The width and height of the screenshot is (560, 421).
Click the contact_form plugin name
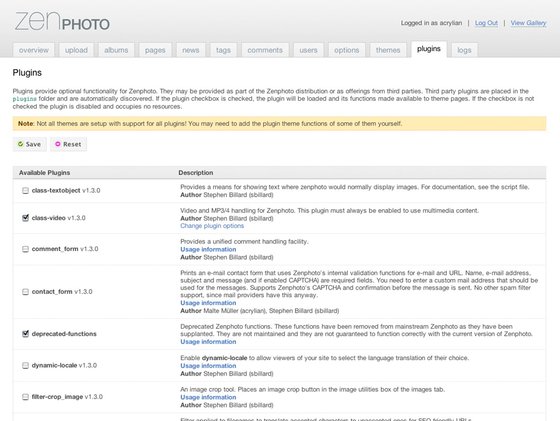tap(52, 292)
